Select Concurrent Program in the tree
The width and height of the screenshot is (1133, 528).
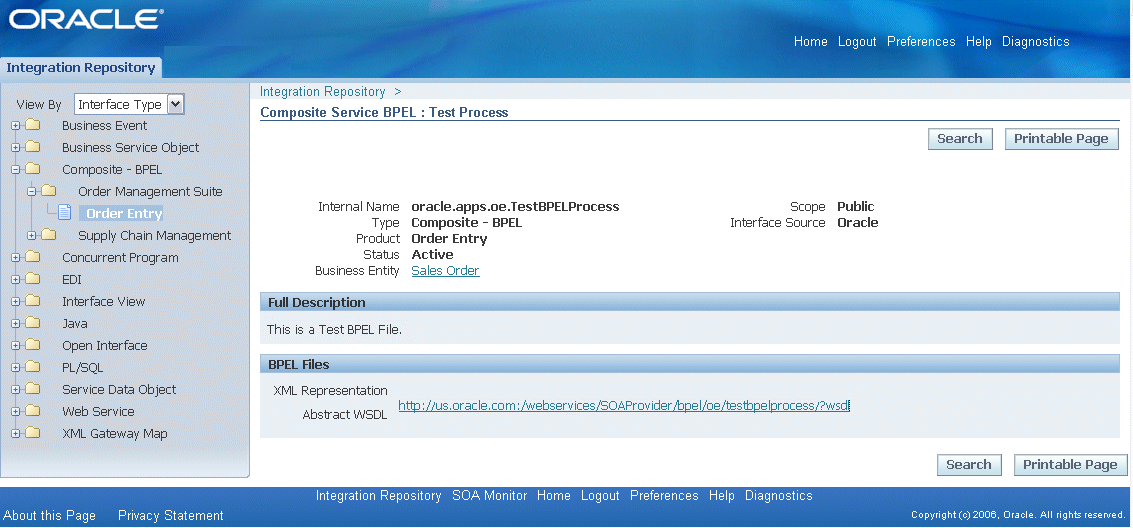click(x=120, y=258)
